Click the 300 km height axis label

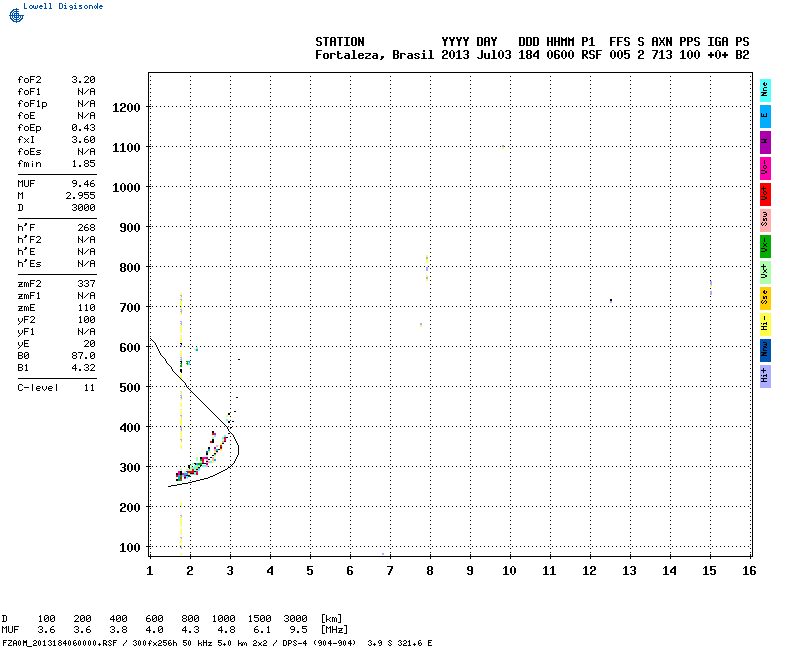[130, 468]
